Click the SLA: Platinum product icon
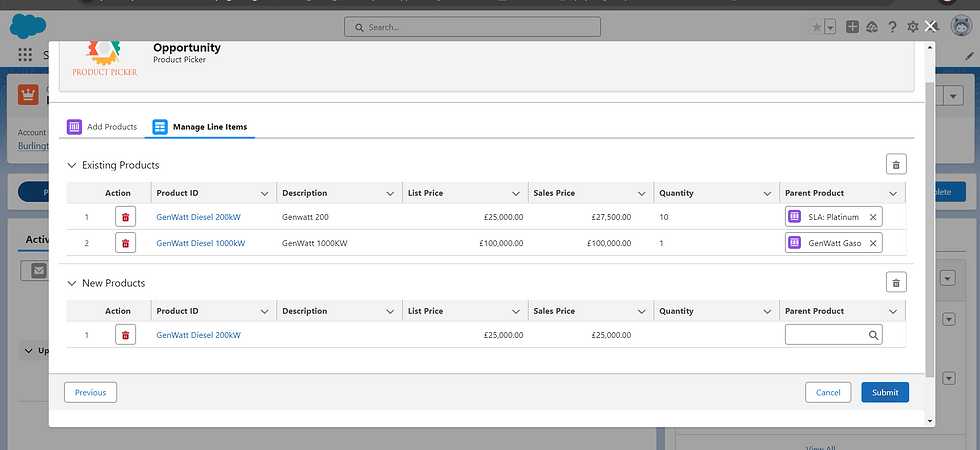 [x=794, y=217]
